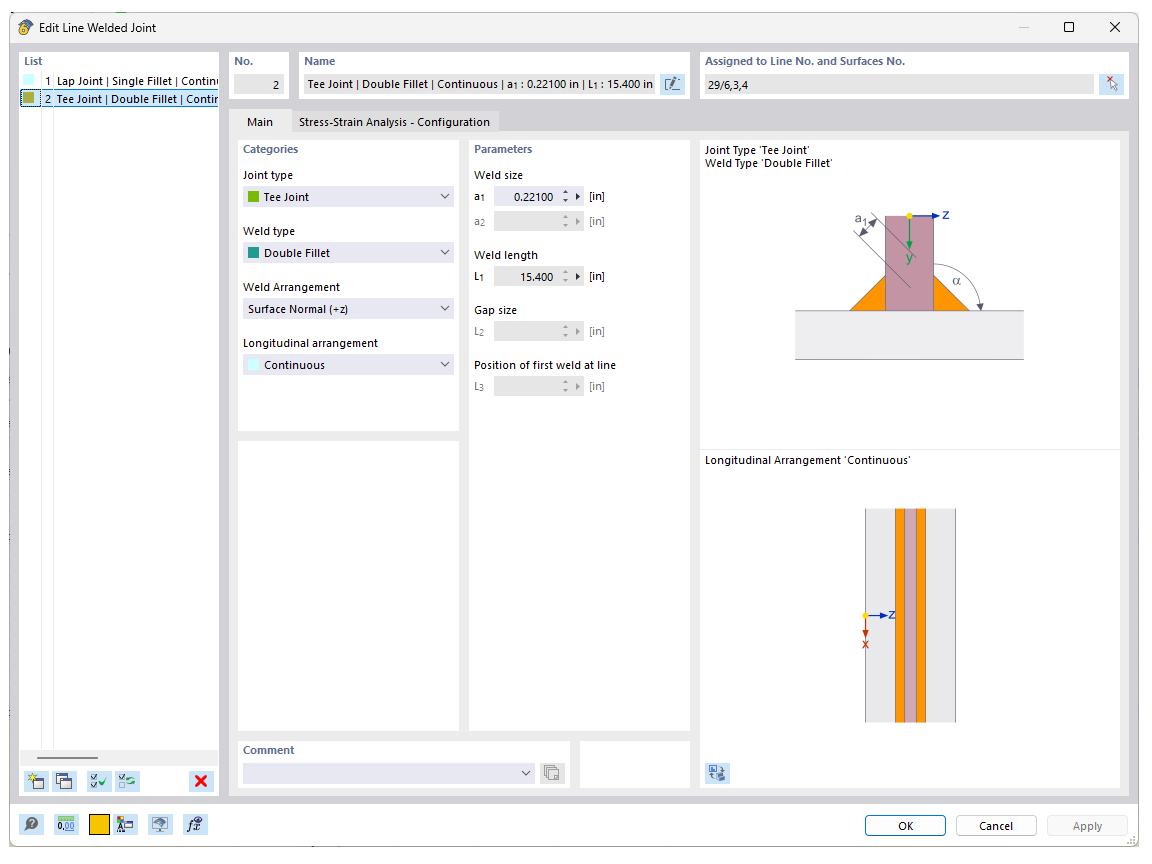Image resolution: width=1152 pixels, height=864 pixels.
Task: Invert the welded joint selection
Action: coord(126,781)
